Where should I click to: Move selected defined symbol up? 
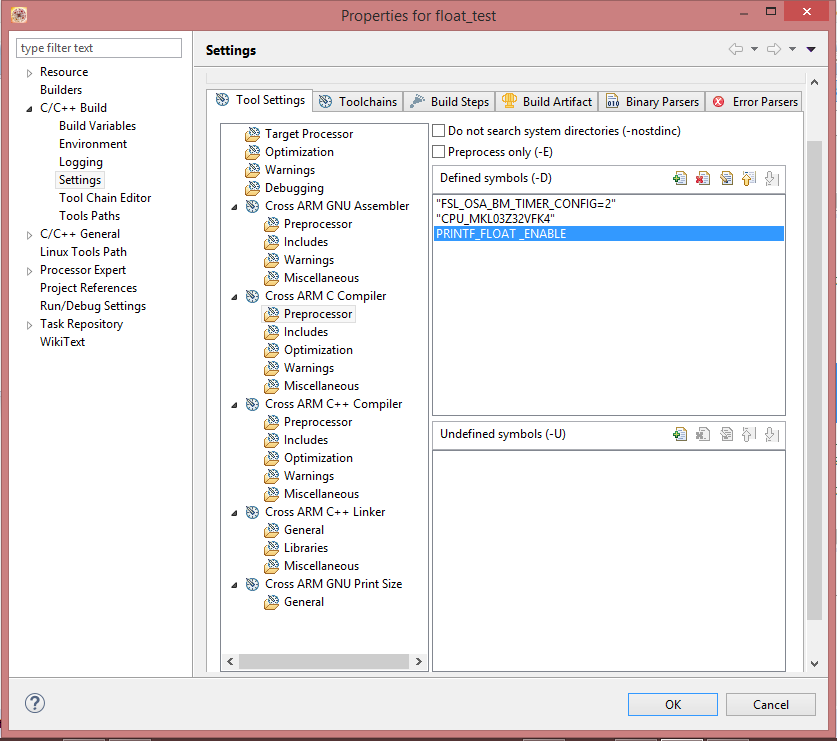coord(748,178)
